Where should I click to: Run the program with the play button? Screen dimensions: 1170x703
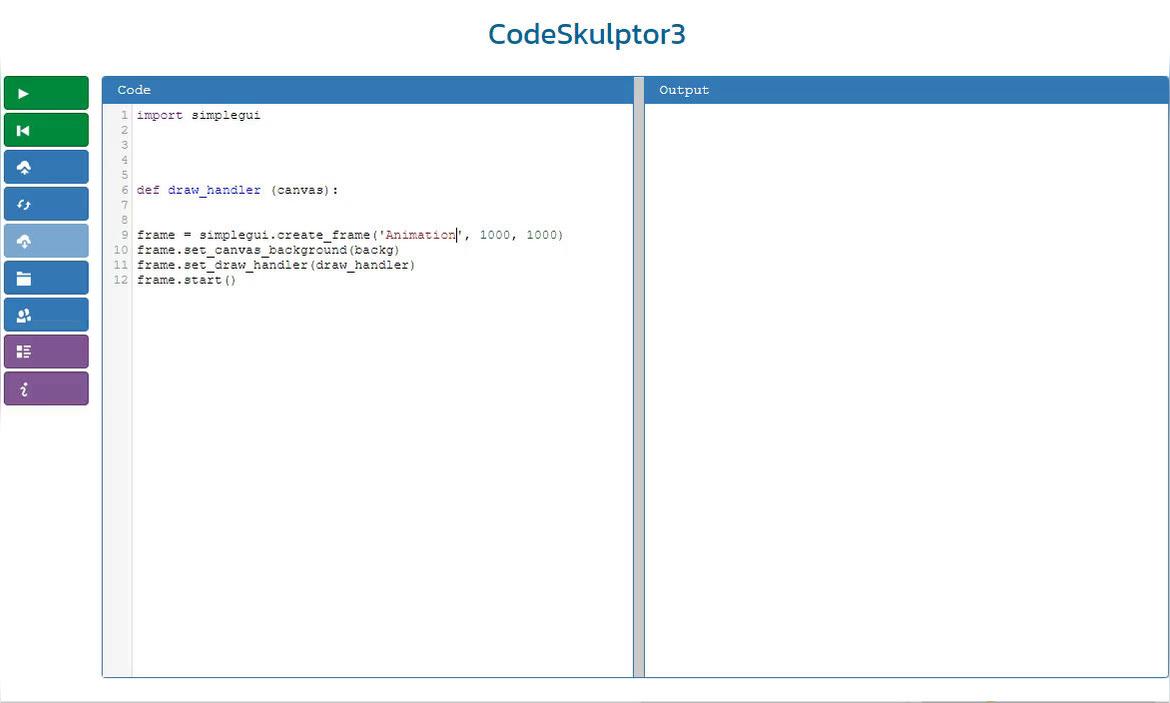coord(46,93)
